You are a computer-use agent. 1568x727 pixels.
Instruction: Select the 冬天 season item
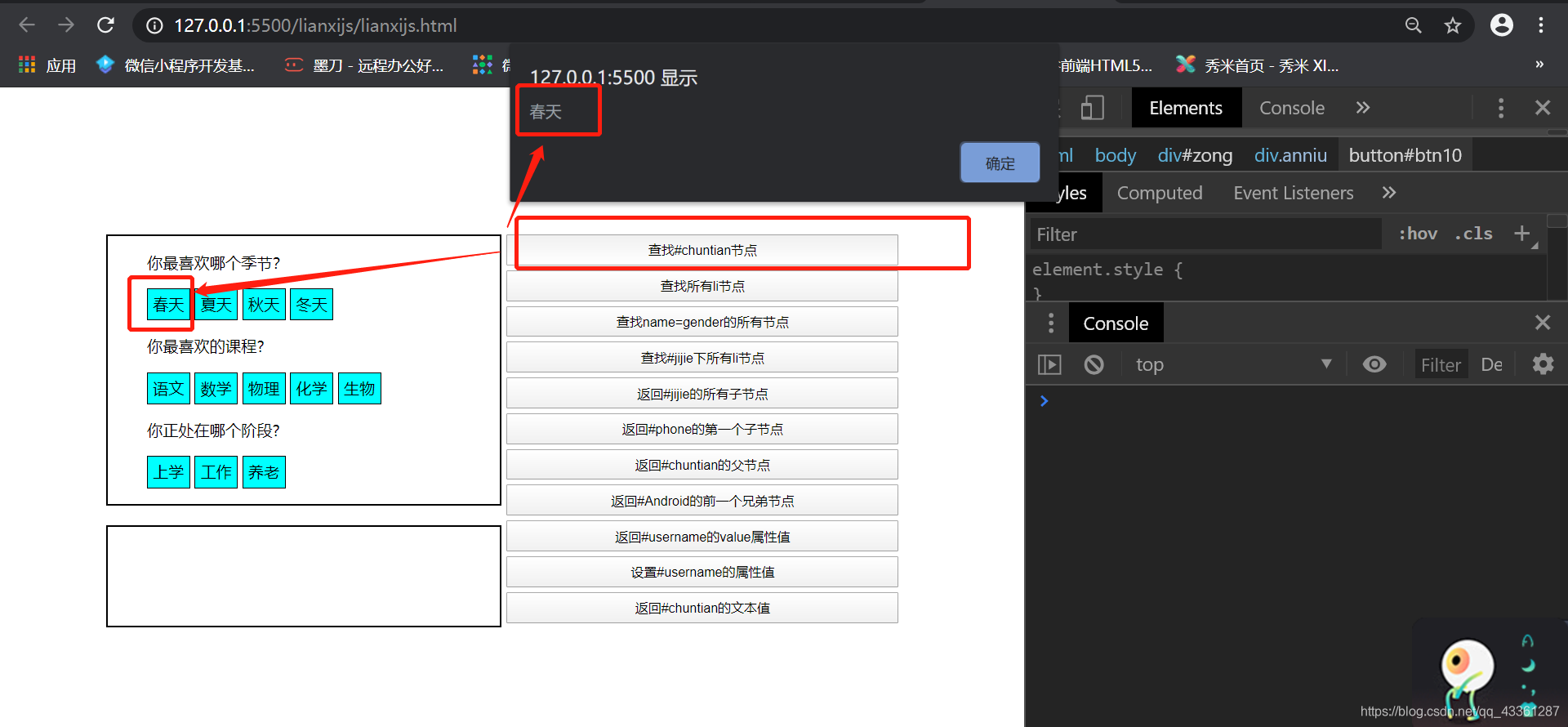[311, 305]
